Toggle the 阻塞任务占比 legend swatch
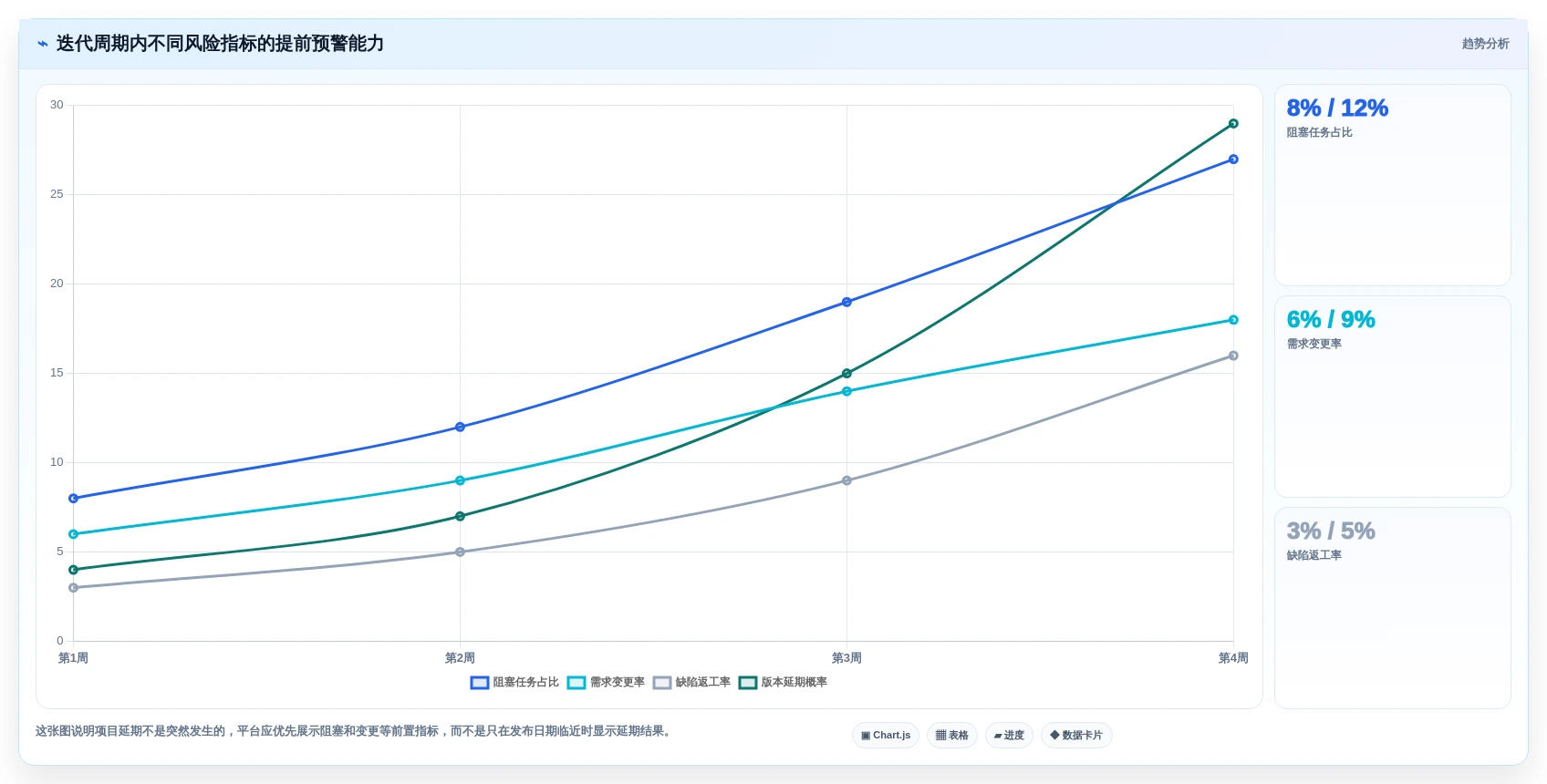 point(480,683)
